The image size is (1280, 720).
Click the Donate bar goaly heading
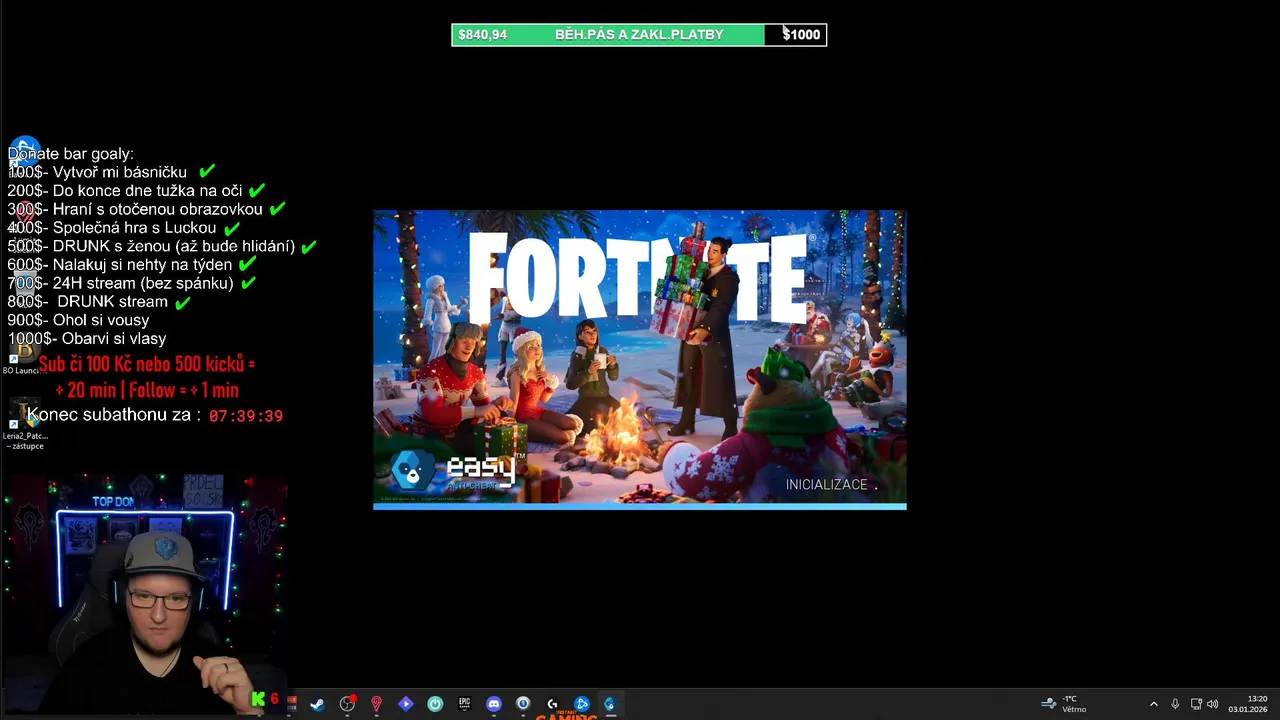70,154
